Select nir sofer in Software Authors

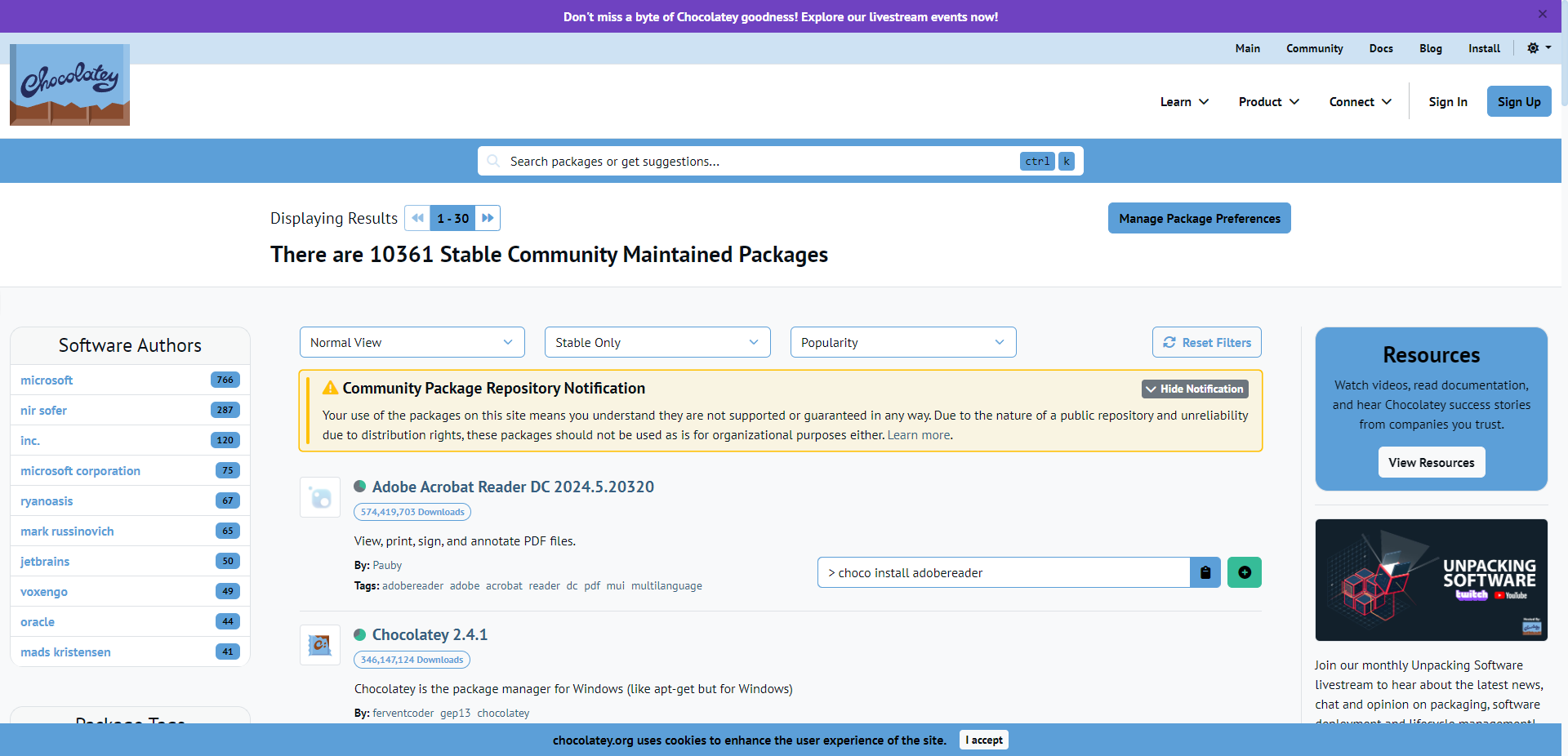[x=44, y=411]
